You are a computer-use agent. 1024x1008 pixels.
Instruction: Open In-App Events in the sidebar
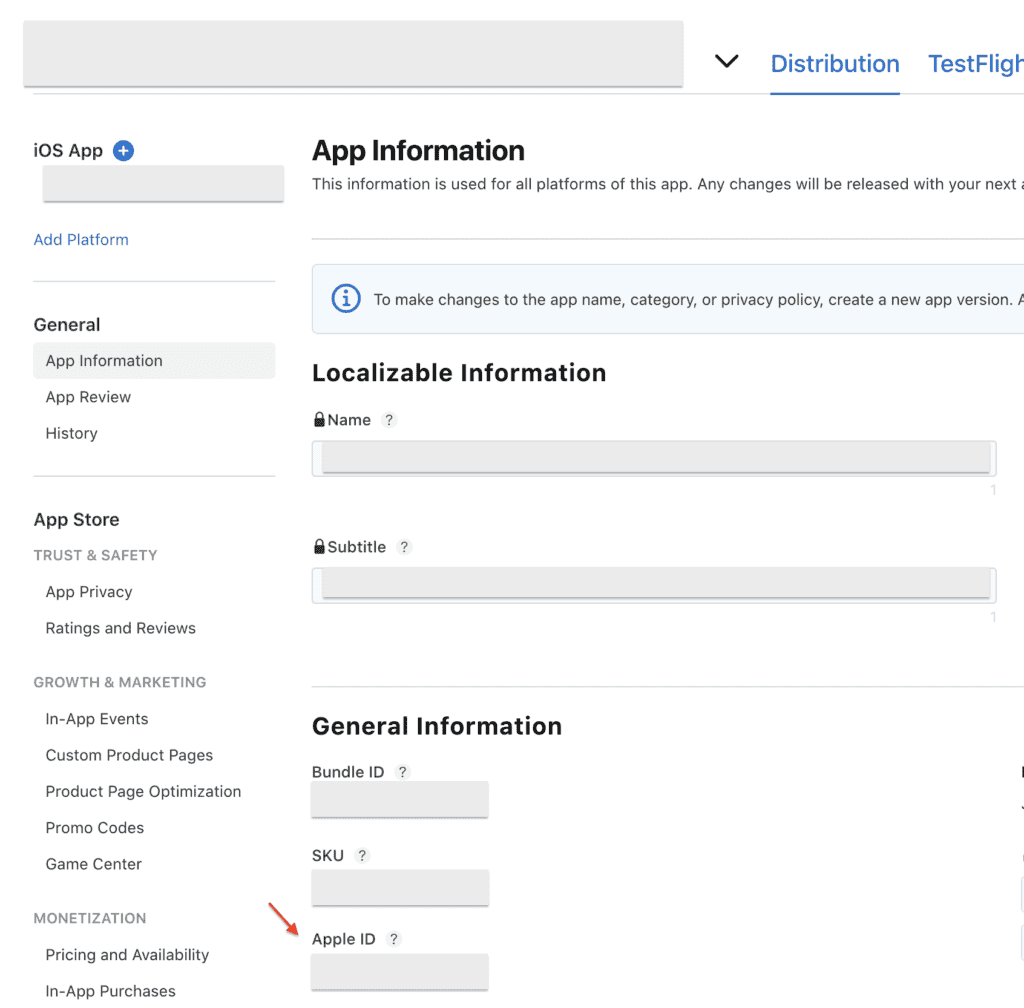coord(97,719)
